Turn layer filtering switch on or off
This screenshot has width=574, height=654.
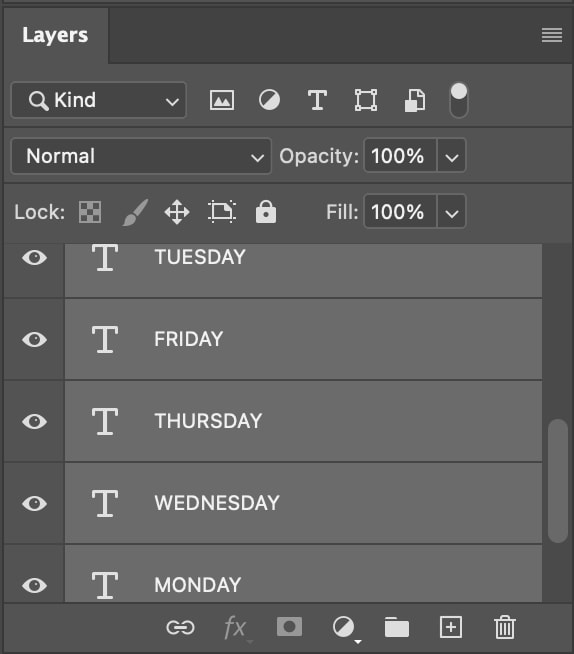(x=459, y=100)
